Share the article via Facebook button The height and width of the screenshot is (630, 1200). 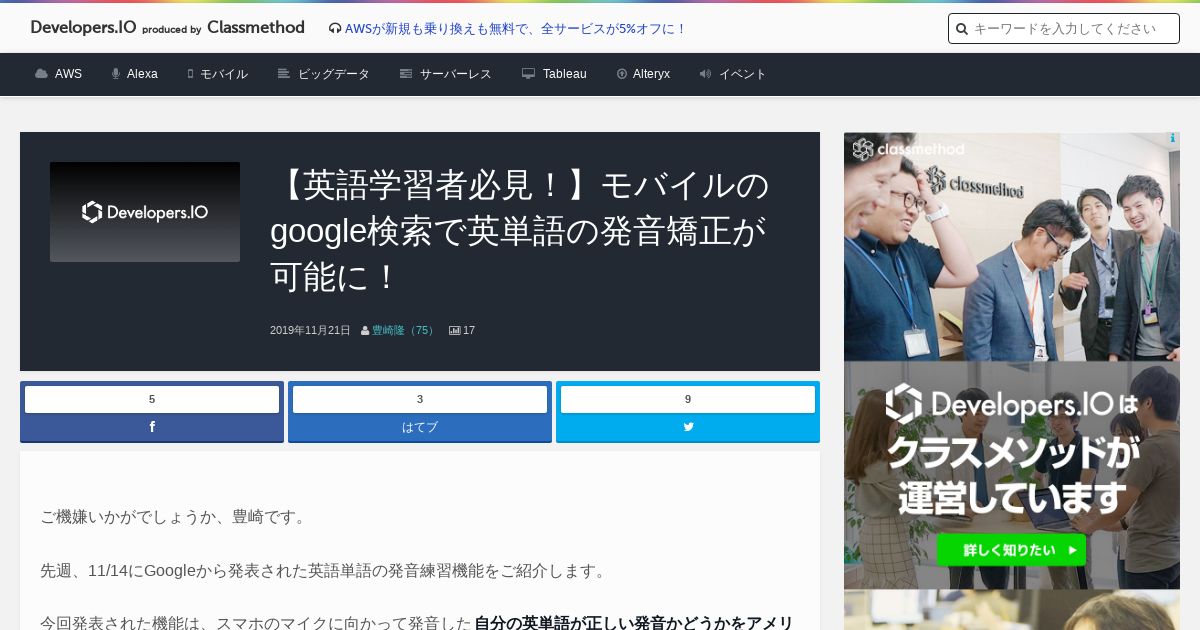point(152,427)
